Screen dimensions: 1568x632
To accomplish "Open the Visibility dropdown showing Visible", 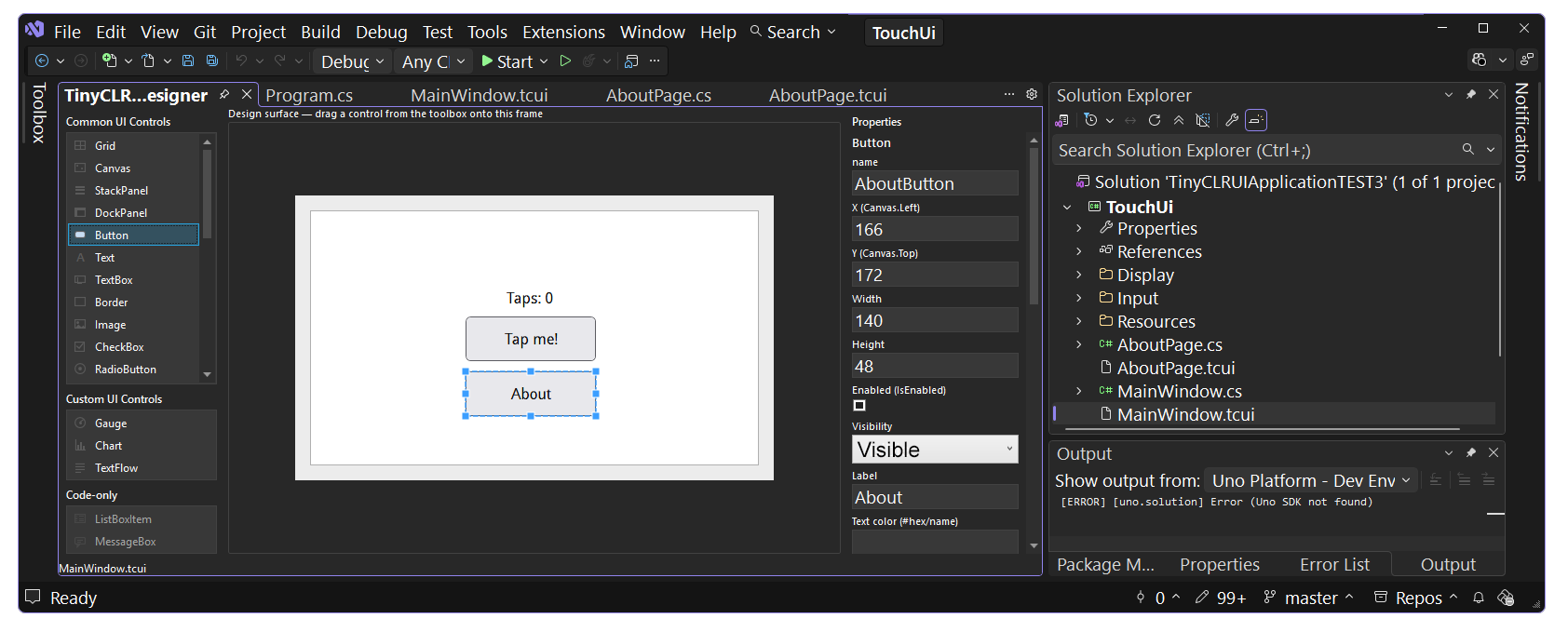I will [x=935, y=450].
